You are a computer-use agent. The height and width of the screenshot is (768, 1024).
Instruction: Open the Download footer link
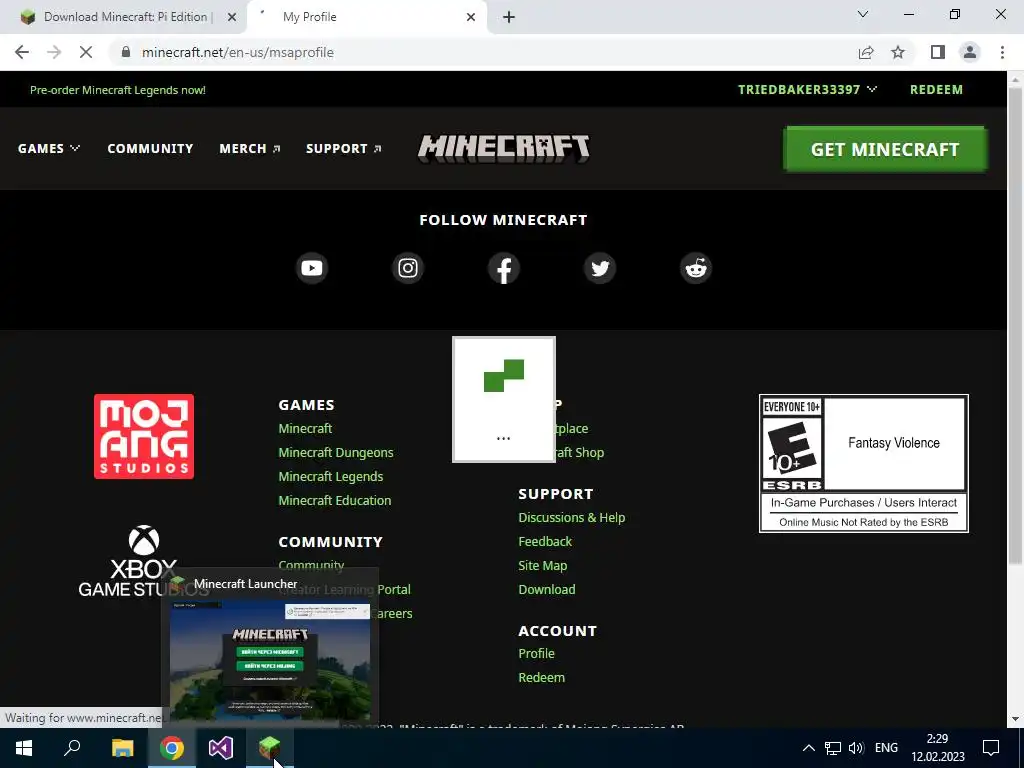coord(547,589)
